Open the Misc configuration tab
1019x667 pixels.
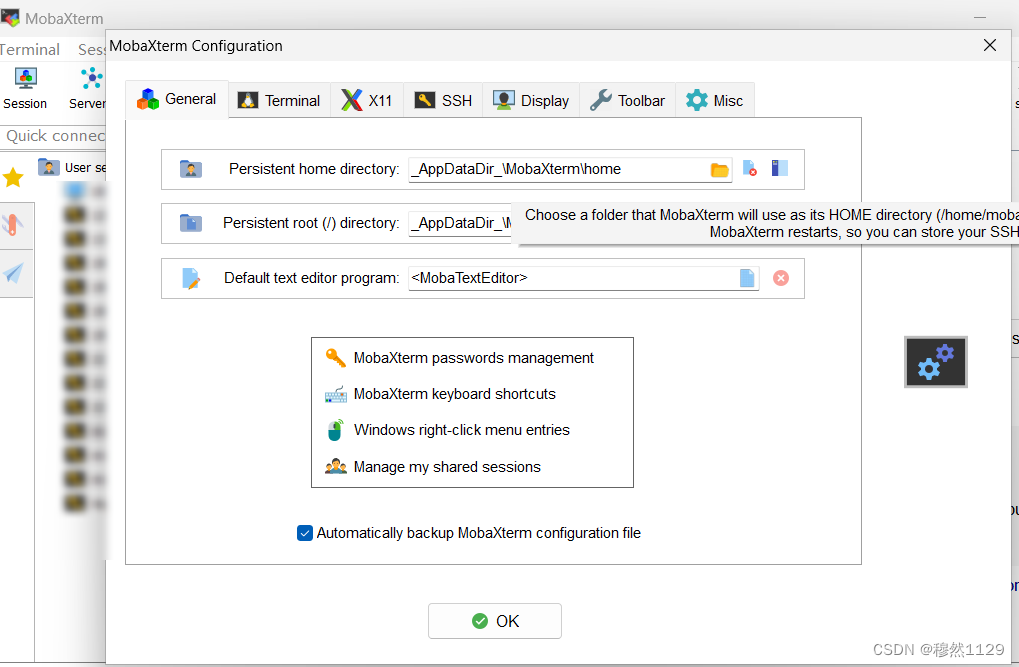tap(715, 101)
